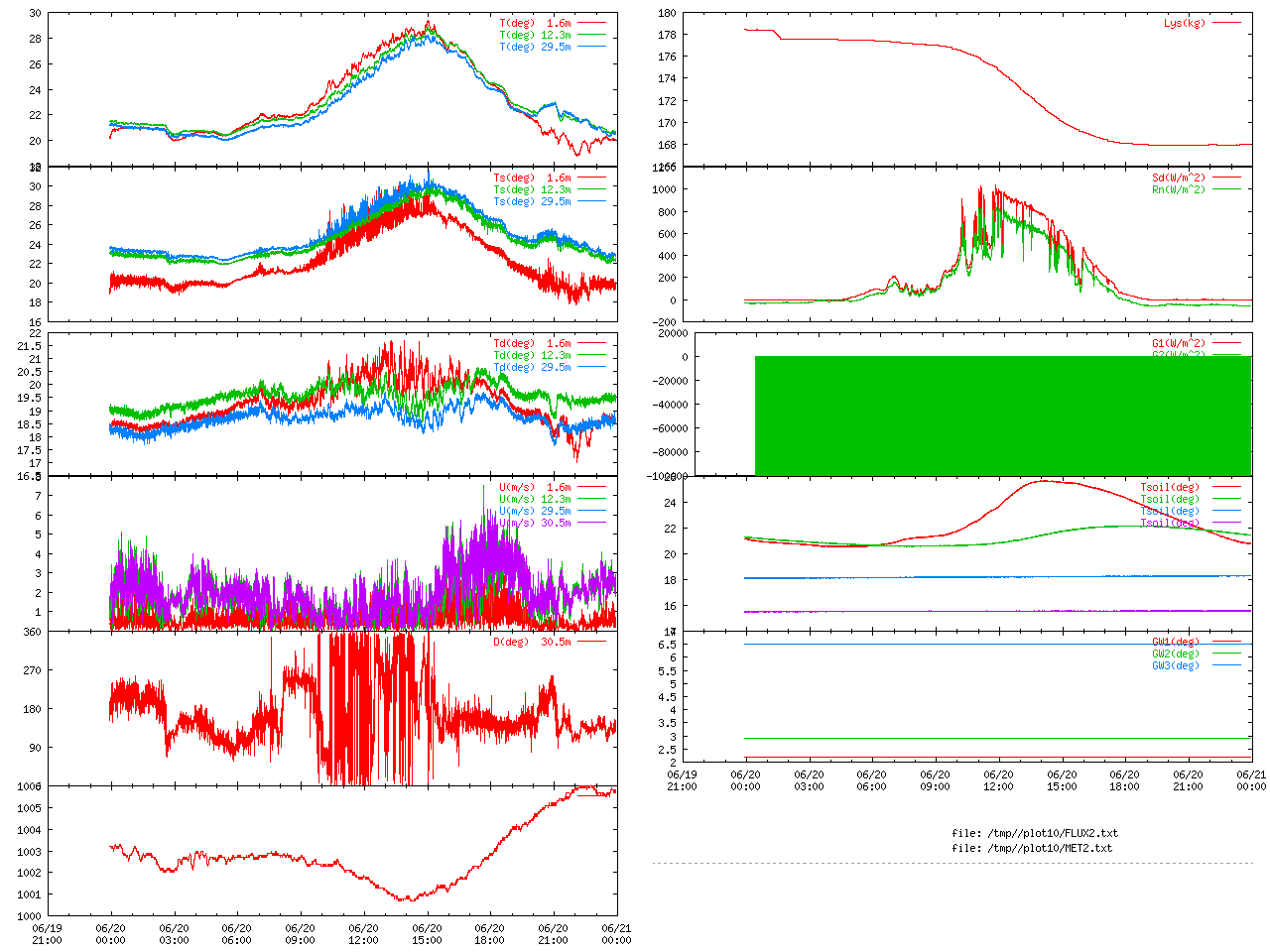
Task: Select the 'Rn(W/m^2)' legend label
Action: point(1180,189)
